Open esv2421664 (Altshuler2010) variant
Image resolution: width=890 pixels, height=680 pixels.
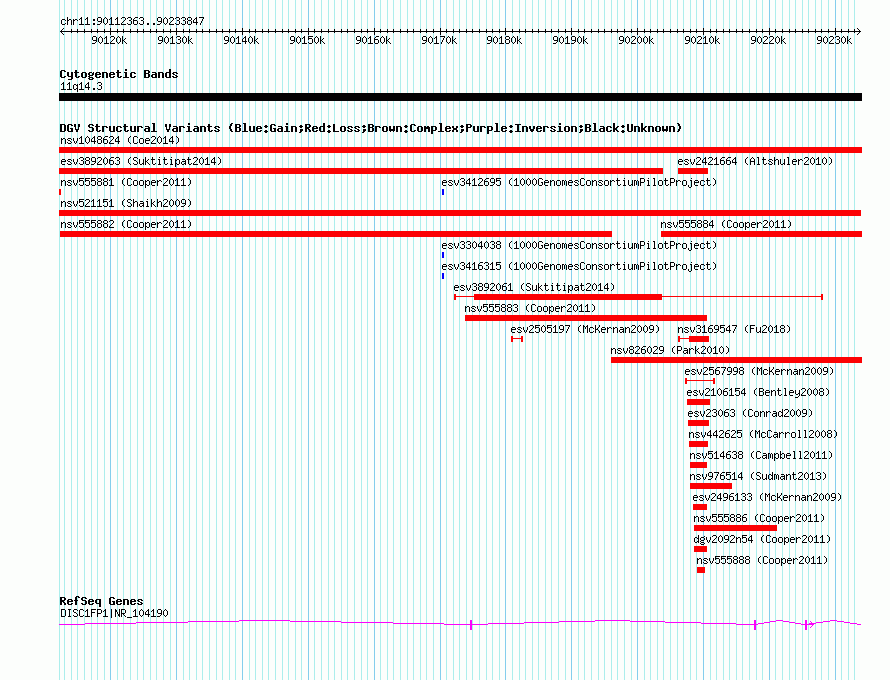(755, 161)
